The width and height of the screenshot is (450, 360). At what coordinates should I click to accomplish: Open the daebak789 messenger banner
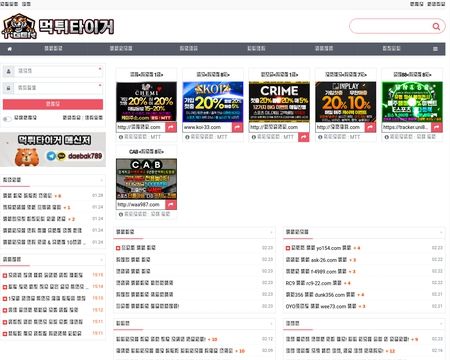pos(53,149)
